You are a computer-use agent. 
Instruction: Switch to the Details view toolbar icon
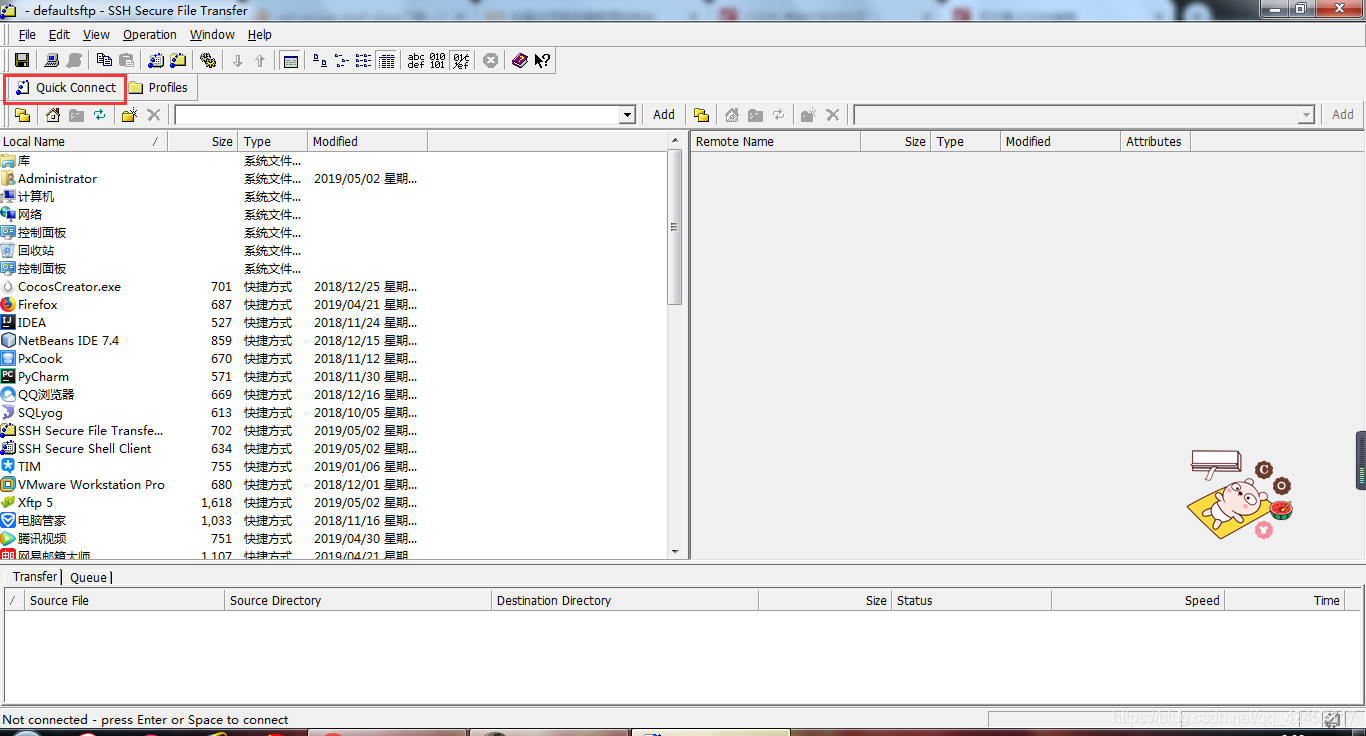tap(387, 61)
